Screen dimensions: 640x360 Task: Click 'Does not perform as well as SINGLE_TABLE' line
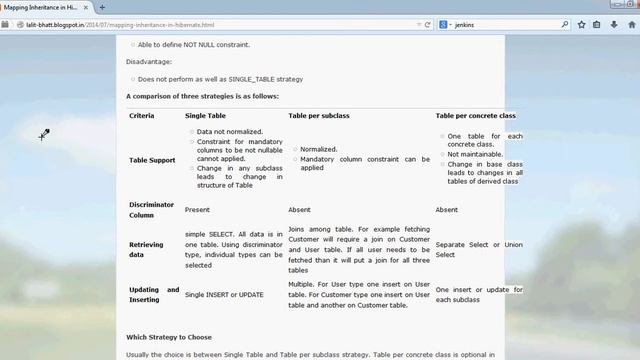[220, 79]
